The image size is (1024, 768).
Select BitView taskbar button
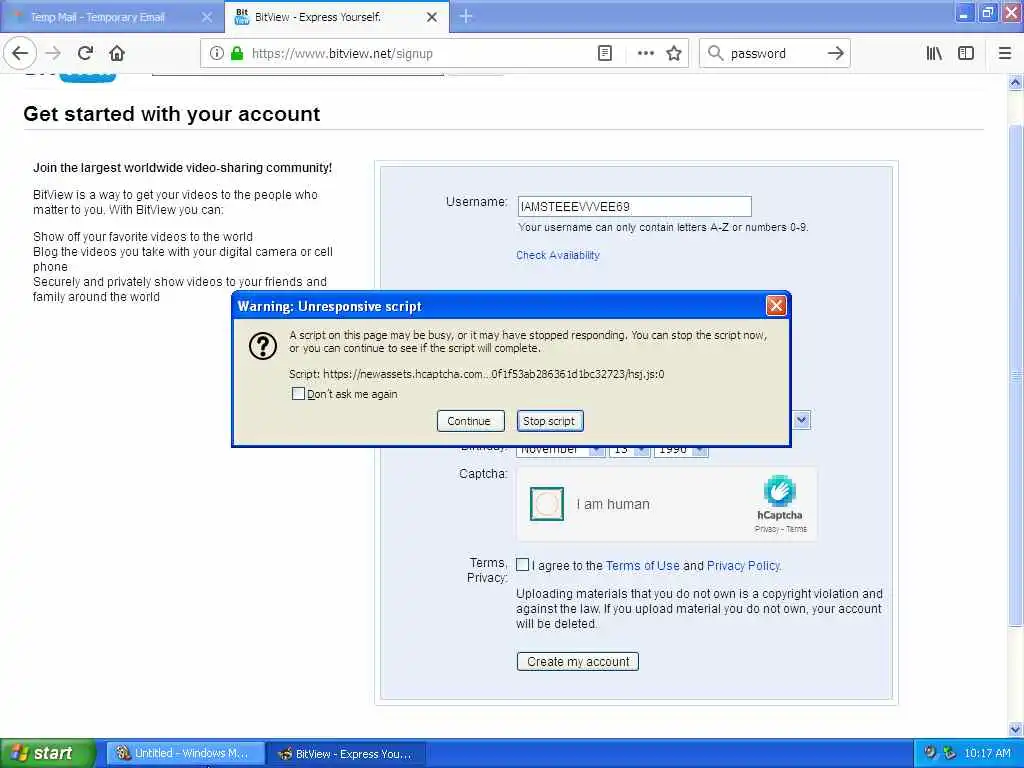pyautogui.click(x=347, y=754)
